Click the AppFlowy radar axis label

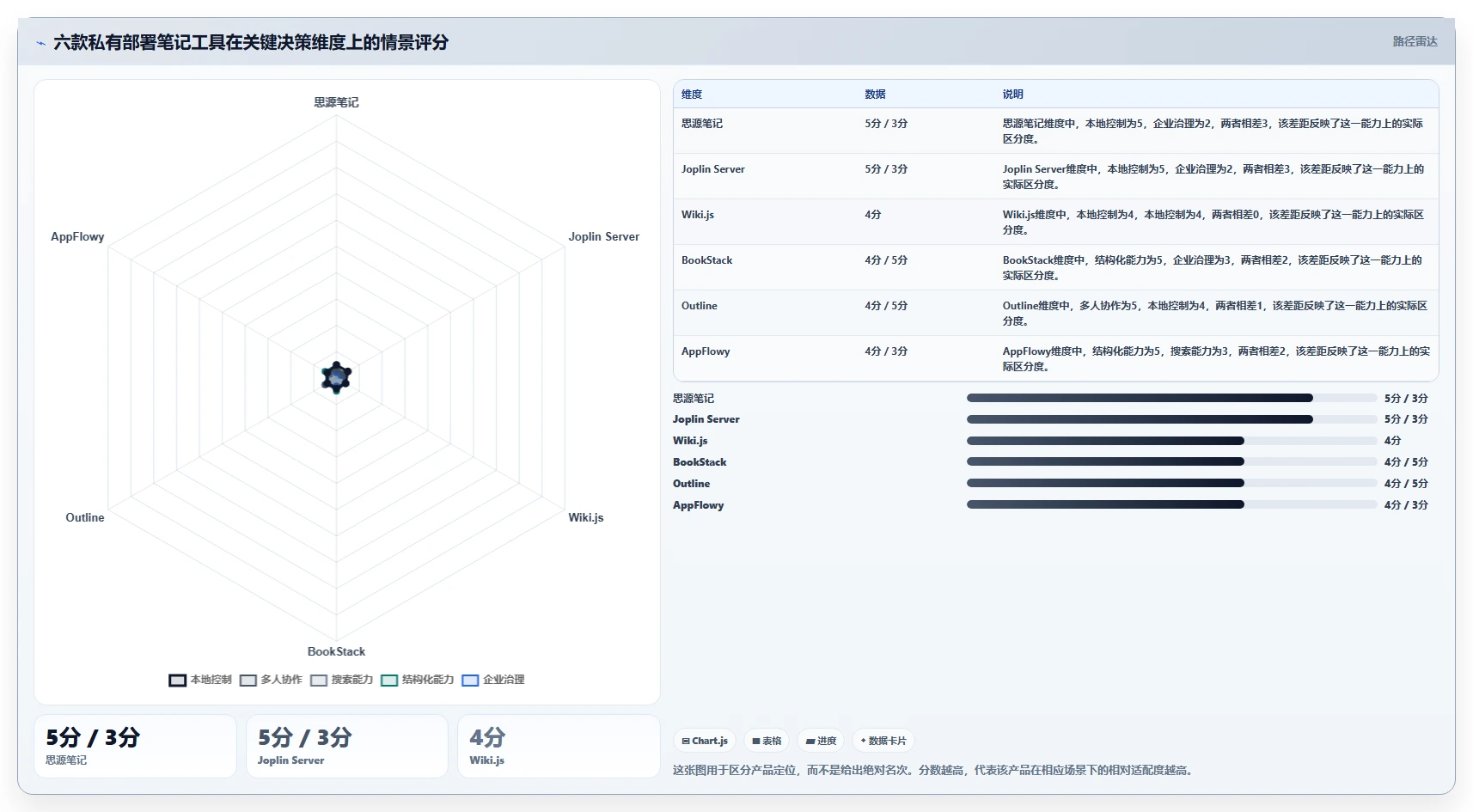[x=77, y=236]
